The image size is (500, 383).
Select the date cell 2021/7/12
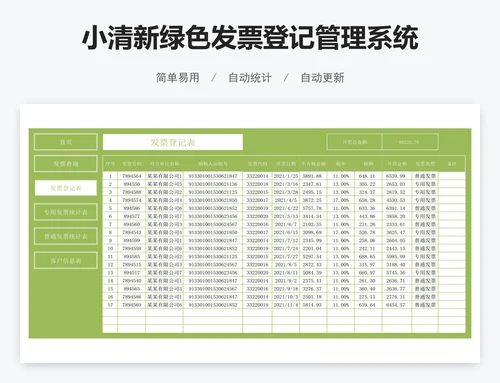tap(286, 240)
